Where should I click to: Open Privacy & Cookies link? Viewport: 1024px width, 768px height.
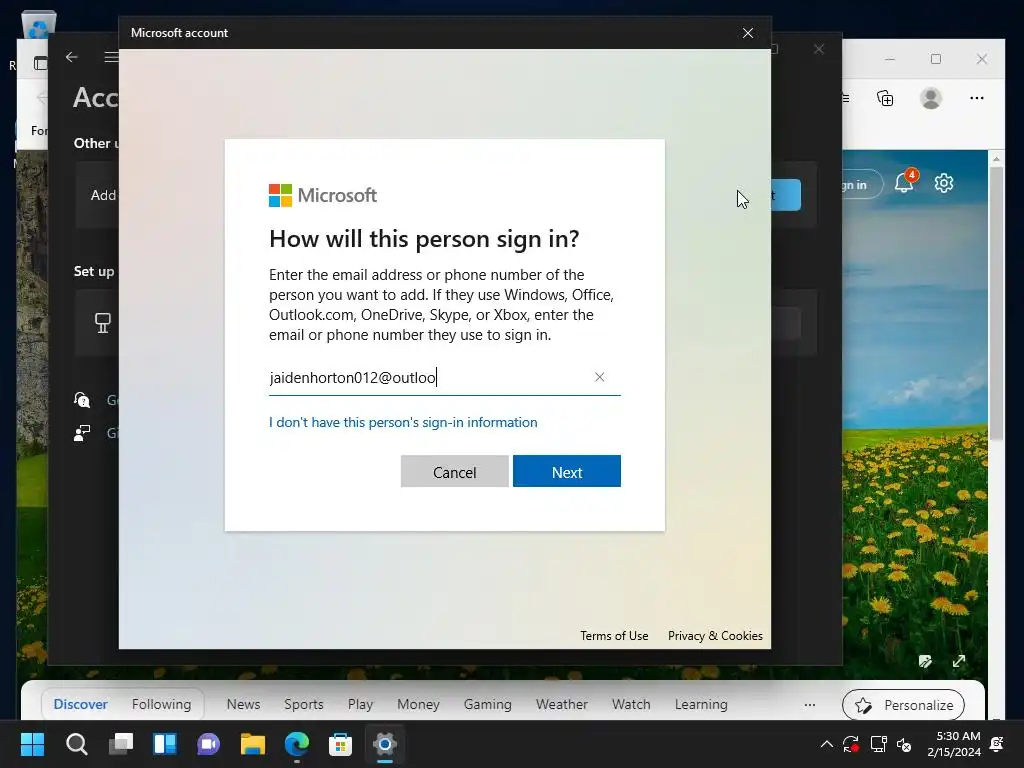click(x=715, y=635)
